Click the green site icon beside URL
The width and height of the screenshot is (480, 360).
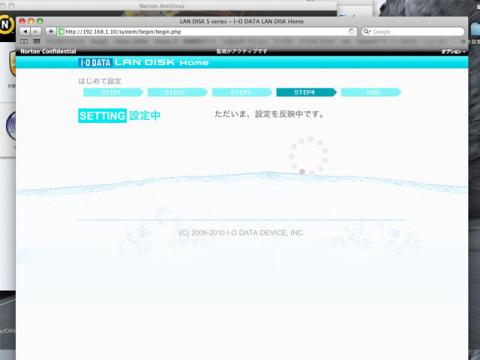coord(61,32)
